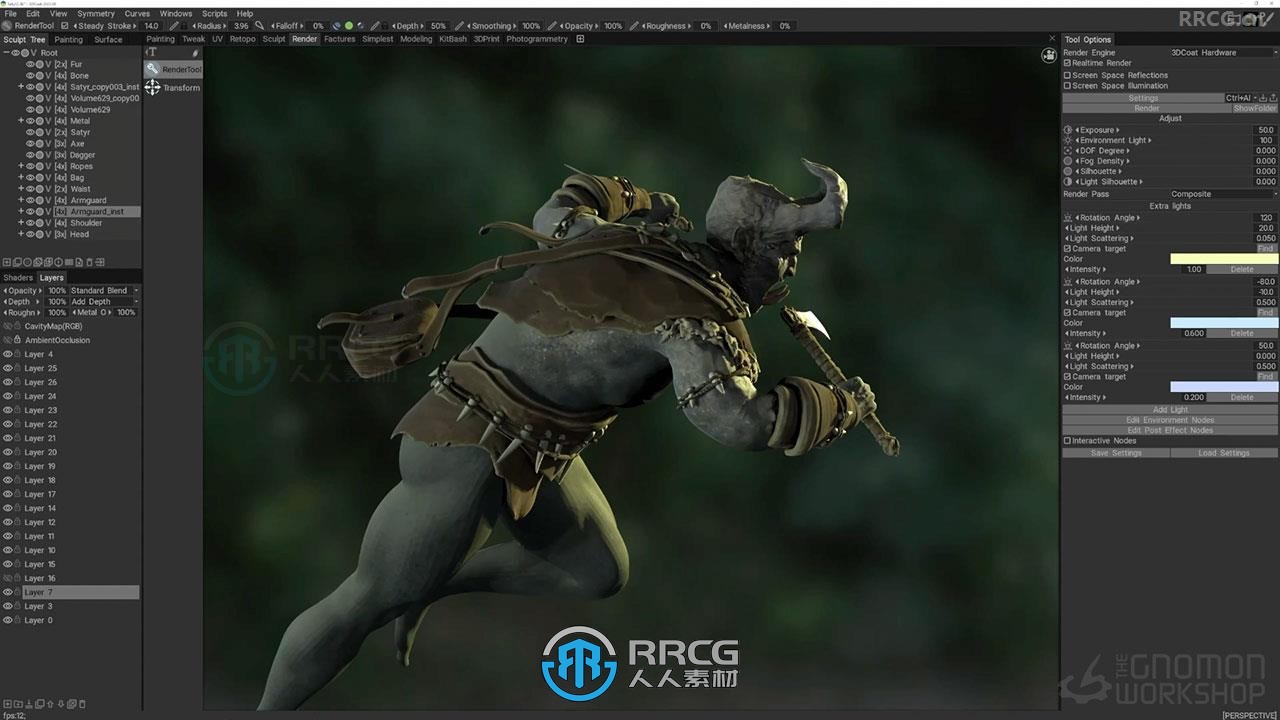Click the pen icon next to Opacity
The width and height of the screenshot is (1280, 720).
pyautogui.click(x=552, y=26)
